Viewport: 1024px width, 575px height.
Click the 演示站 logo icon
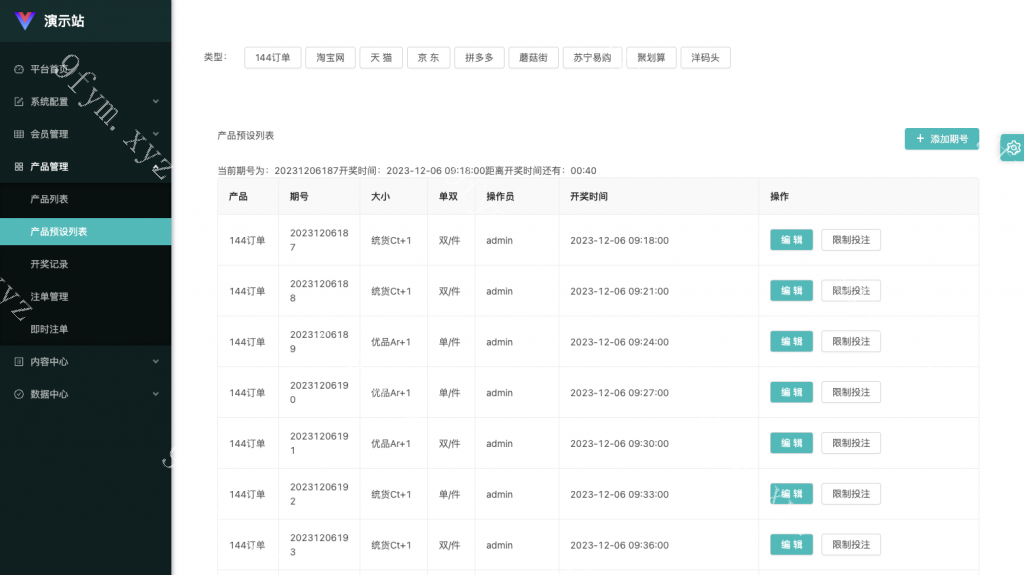click(25, 21)
